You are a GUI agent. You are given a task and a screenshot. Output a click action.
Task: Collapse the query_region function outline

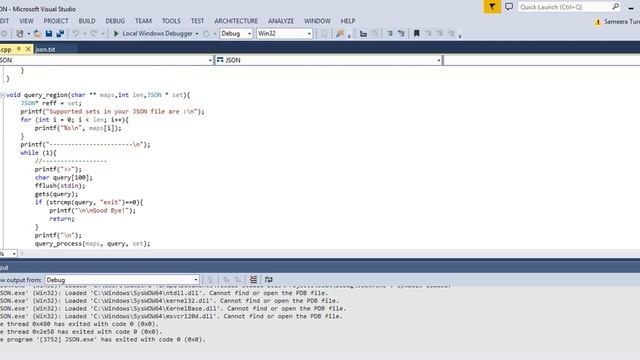tap(2, 95)
